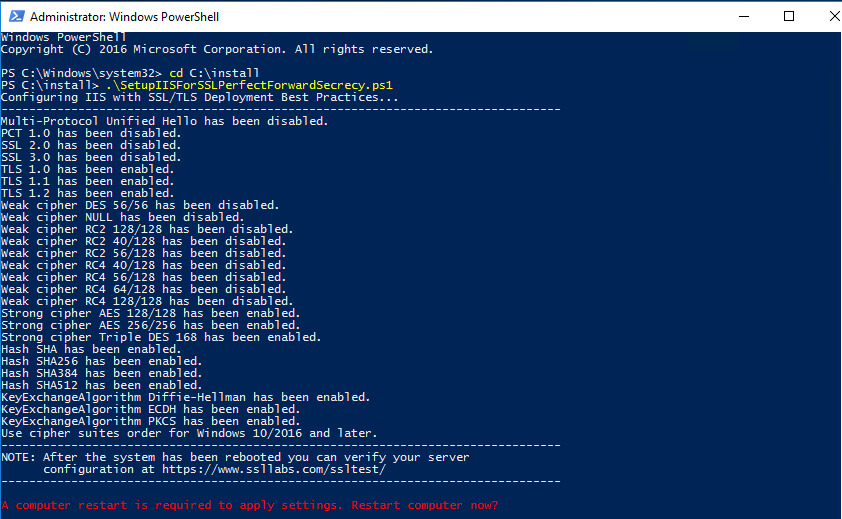Open the PowerShell system menu icon
The width and height of the screenshot is (842, 519).
point(16,16)
